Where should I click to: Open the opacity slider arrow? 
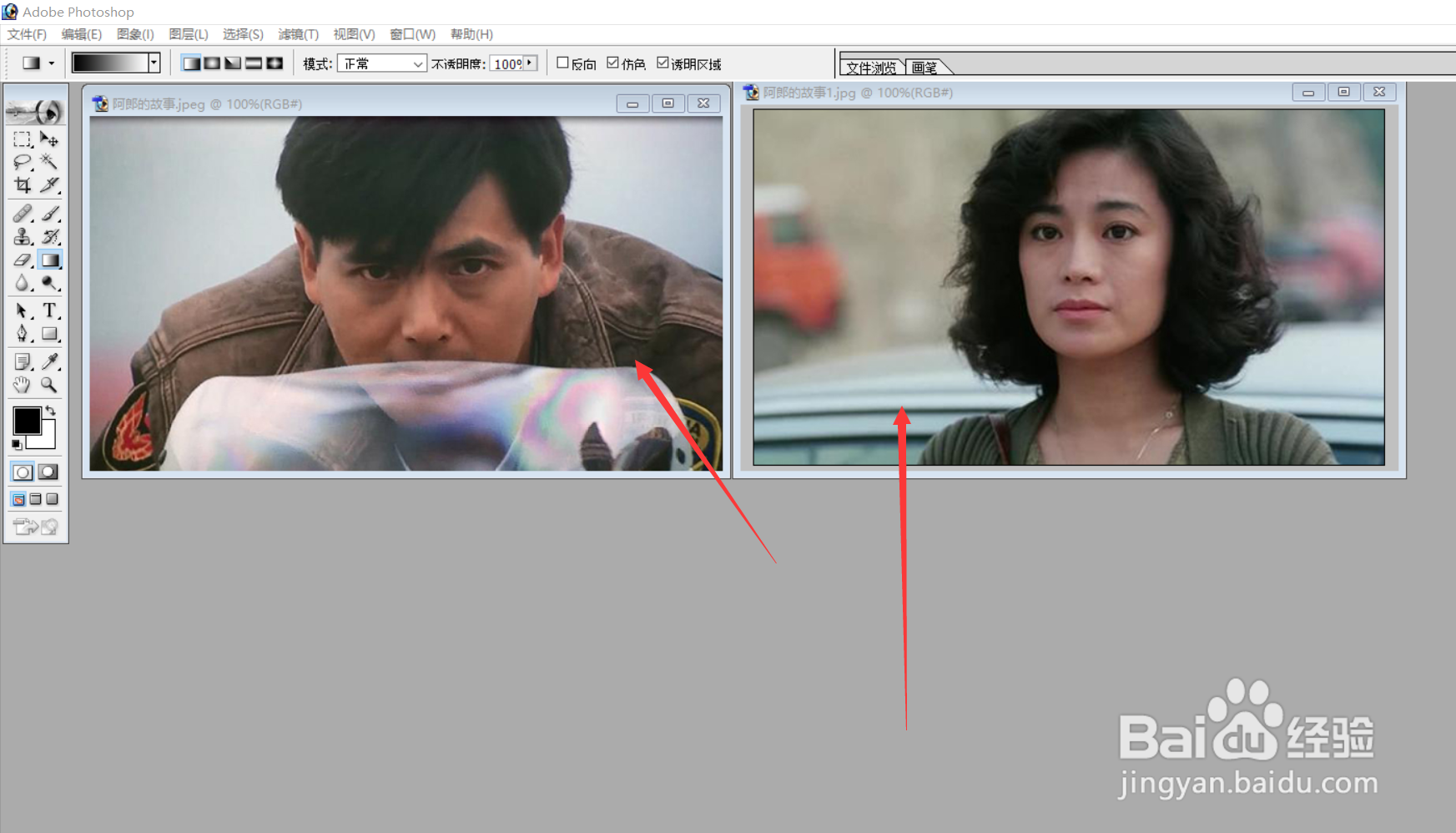[x=530, y=63]
